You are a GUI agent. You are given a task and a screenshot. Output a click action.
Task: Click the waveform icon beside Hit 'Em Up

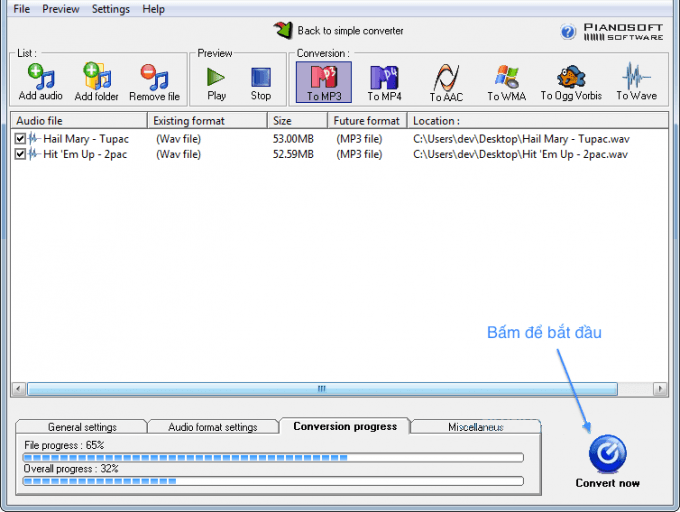click(x=34, y=154)
